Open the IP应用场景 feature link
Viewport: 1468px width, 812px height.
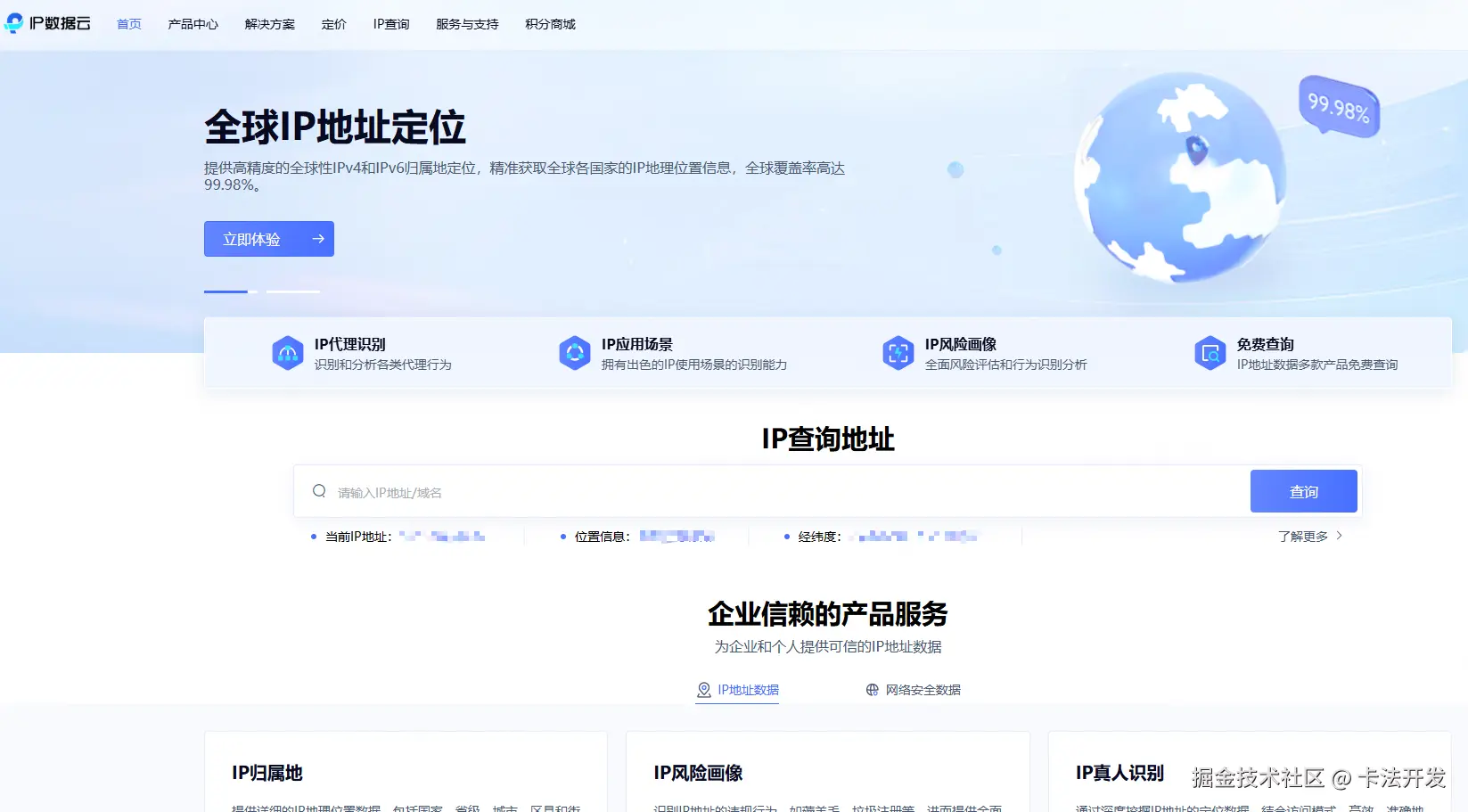click(x=673, y=353)
